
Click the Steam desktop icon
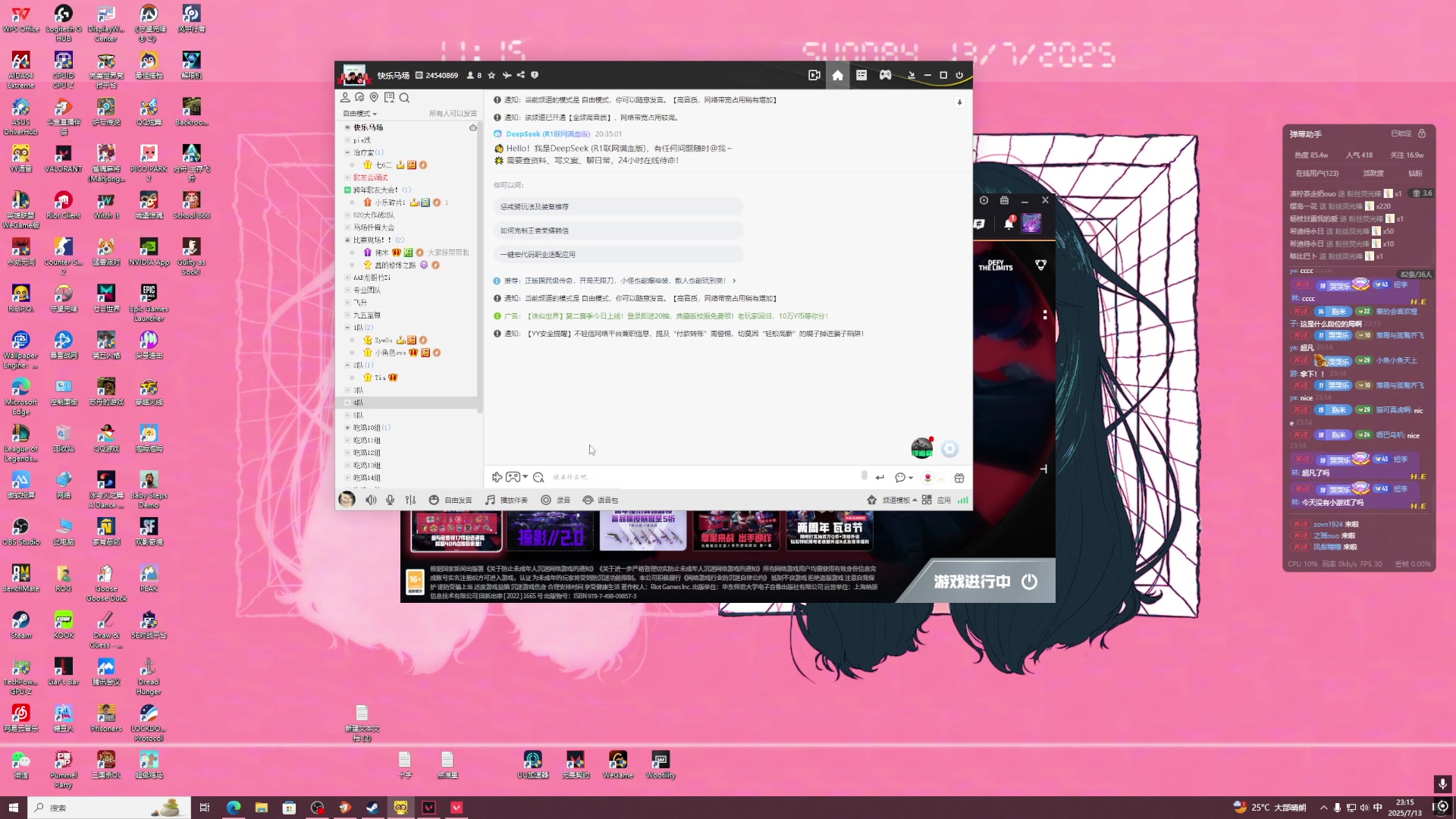[20, 625]
